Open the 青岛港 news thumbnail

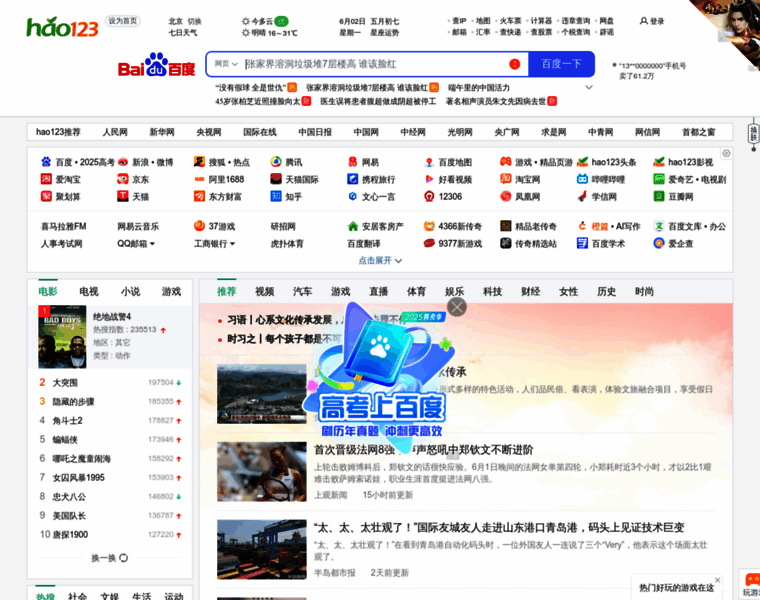[262, 550]
